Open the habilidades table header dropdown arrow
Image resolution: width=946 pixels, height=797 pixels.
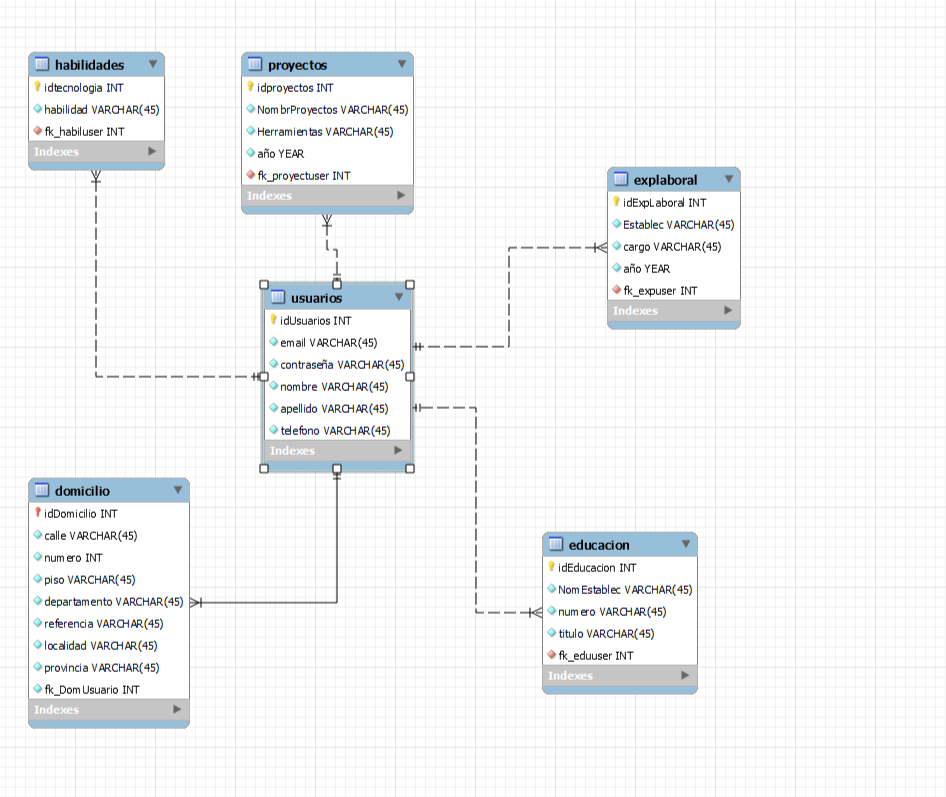point(152,63)
